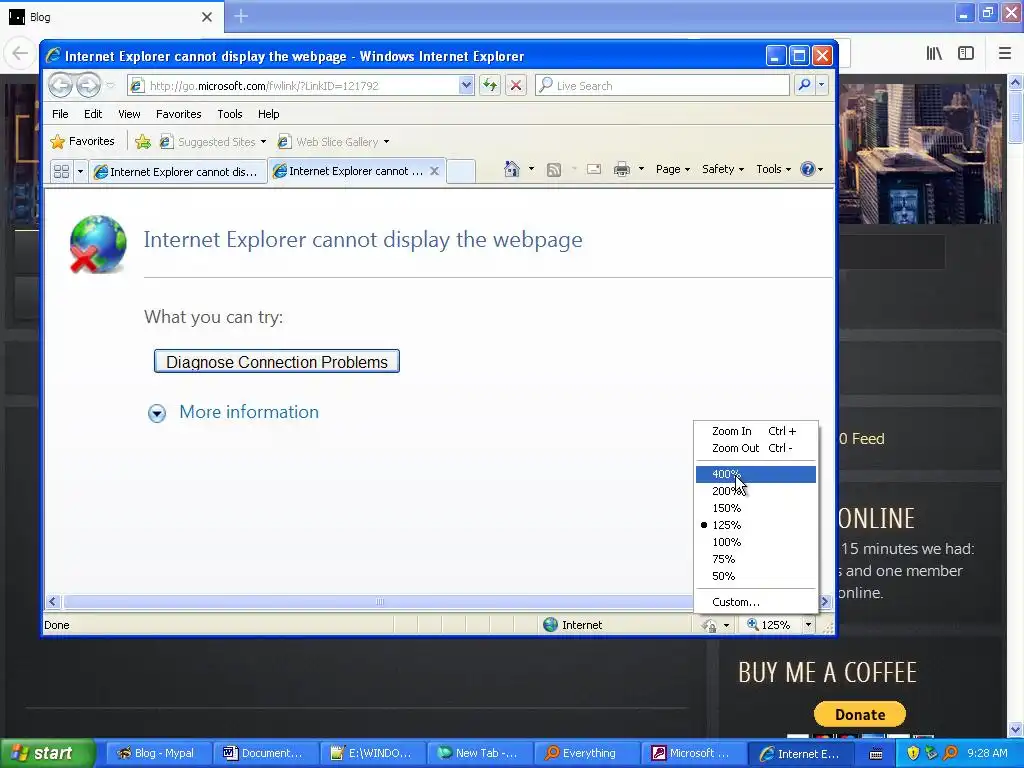Click the horizontal scrollbar thumb
The height and width of the screenshot is (768, 1024).
coord(379,601)
